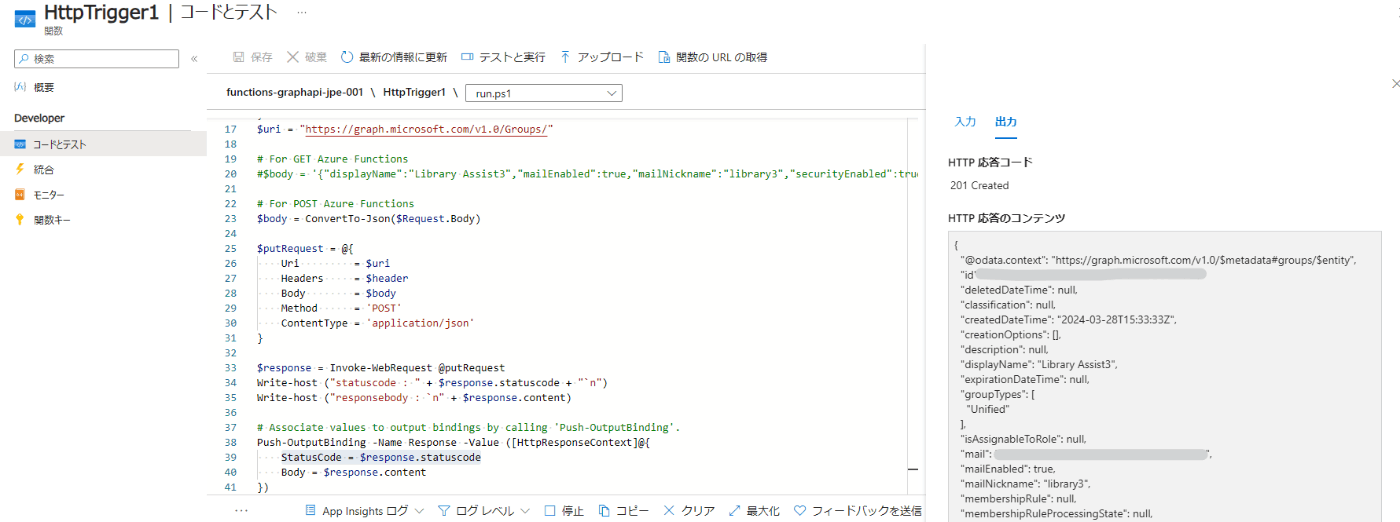Collapse the sidebar with double chevron

(x=194, y=59)
